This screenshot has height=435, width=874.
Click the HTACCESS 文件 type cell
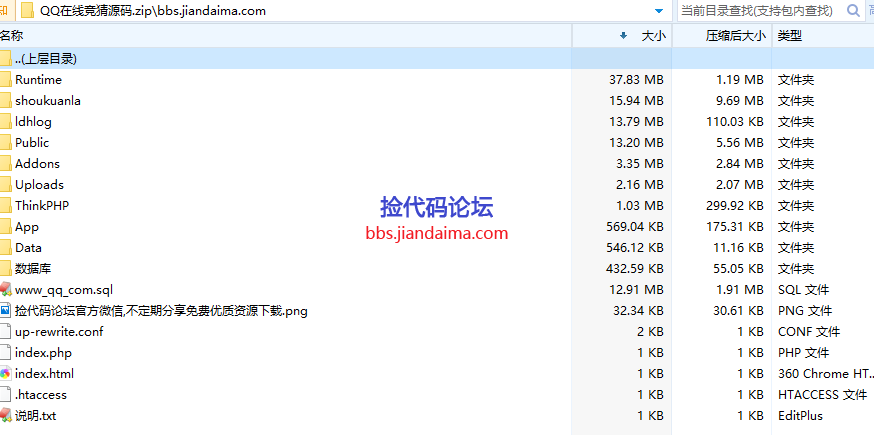822,395
